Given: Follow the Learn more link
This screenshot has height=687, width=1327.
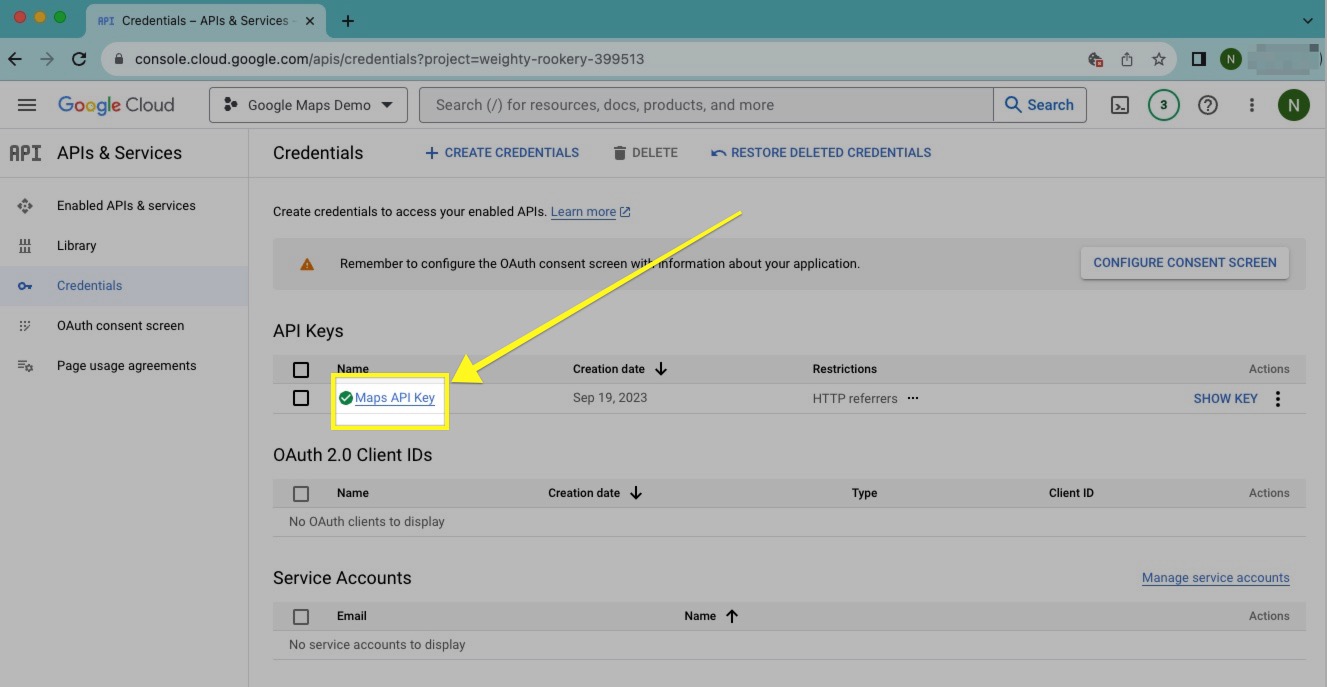Looking at the screenshot, I should [590, 212].
